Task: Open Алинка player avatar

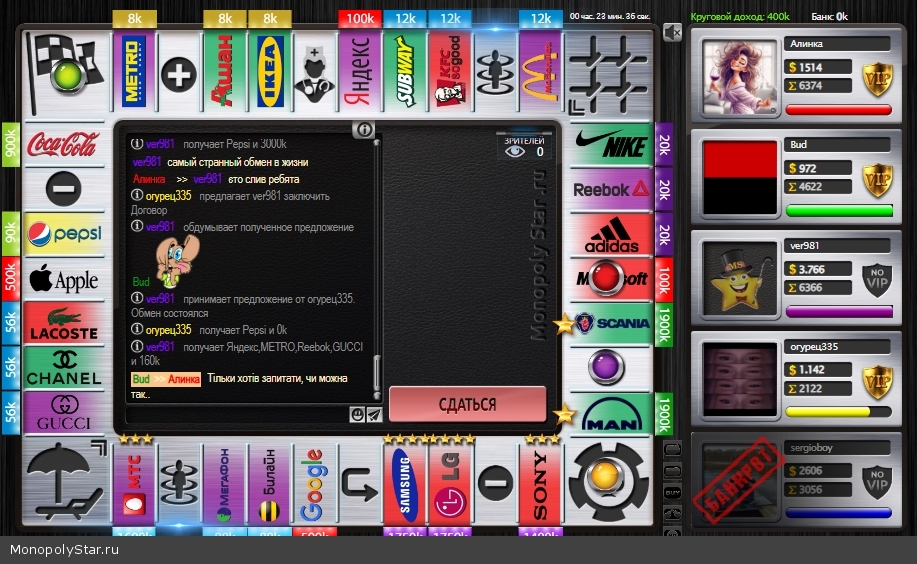Action: point(740,77)
